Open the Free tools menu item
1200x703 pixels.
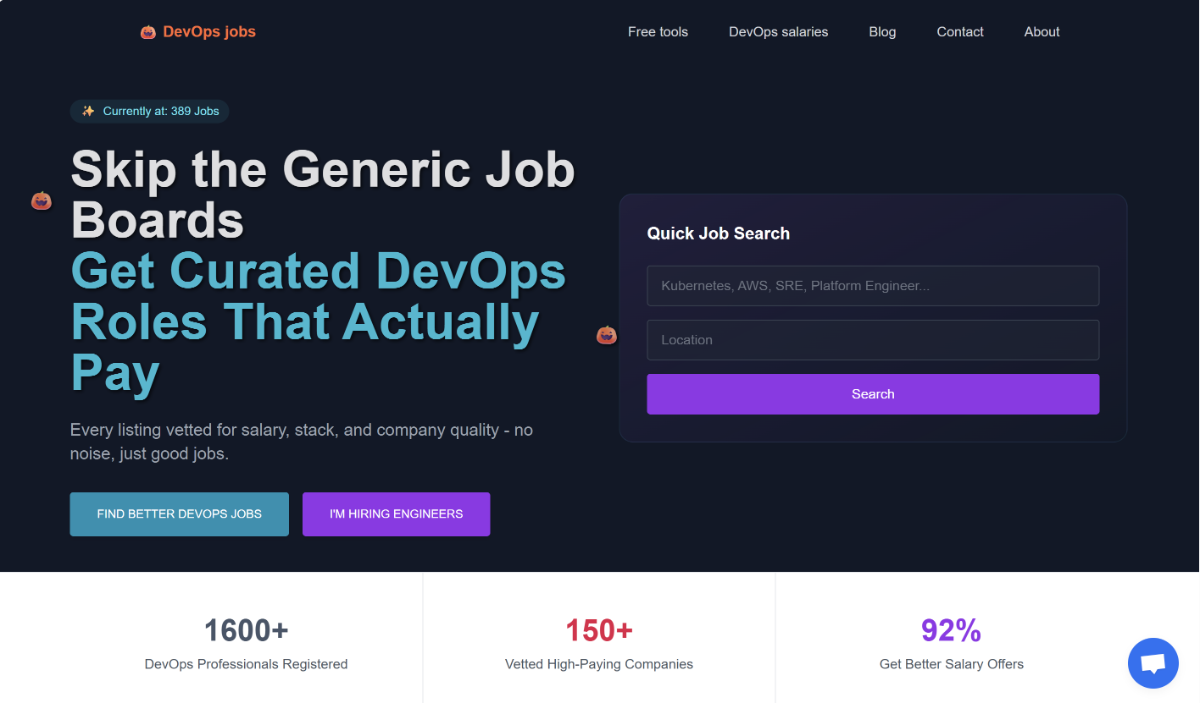pos(658,31)
